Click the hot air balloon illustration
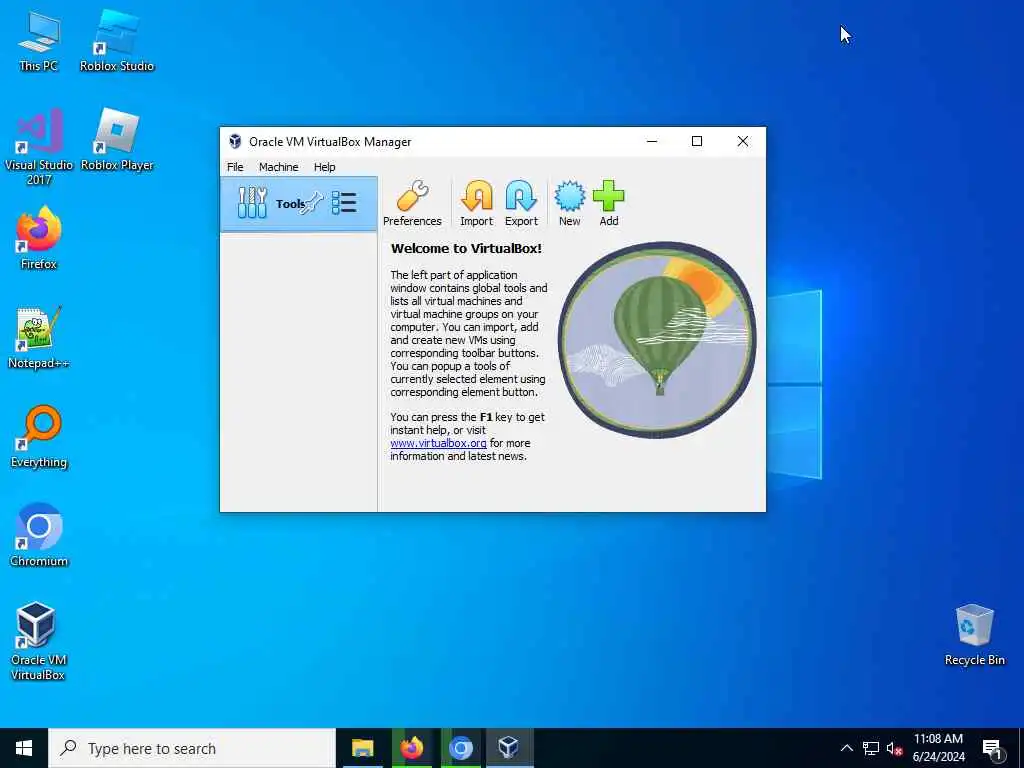 657,340
